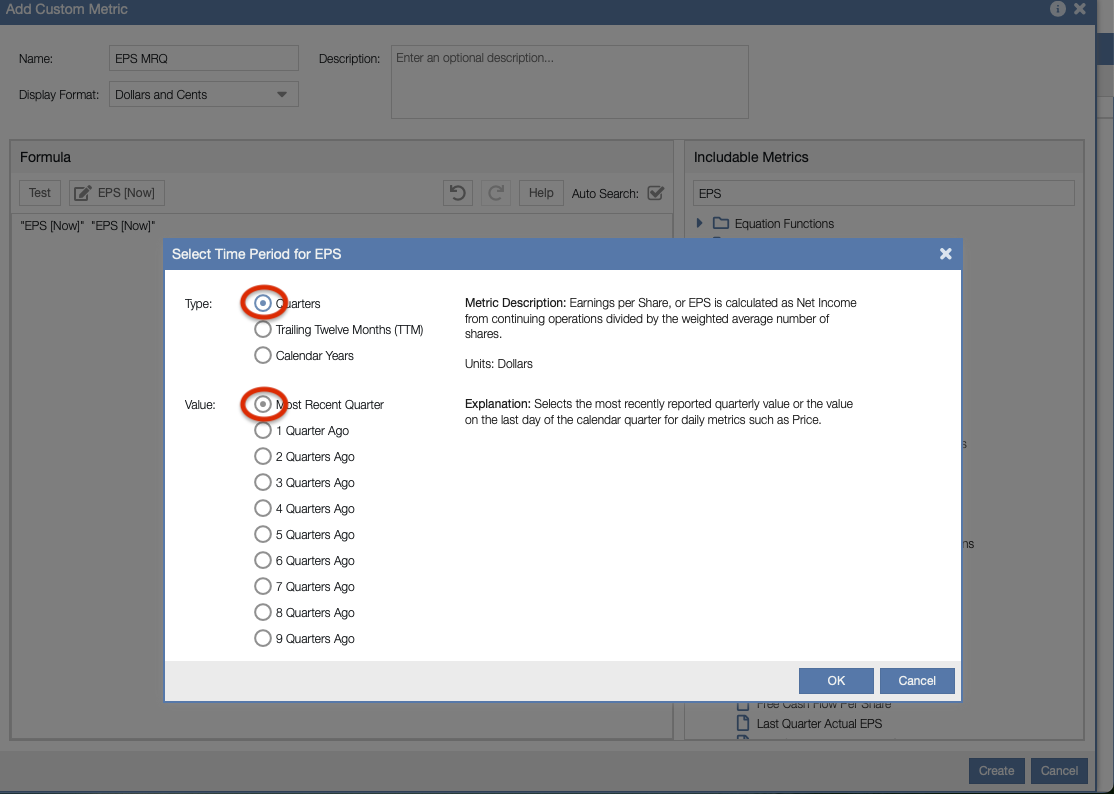Image resolution: width=1114 pixels, height=794 pixels.
Task: Click the info icon in title bar
Action: [1058, 9]
